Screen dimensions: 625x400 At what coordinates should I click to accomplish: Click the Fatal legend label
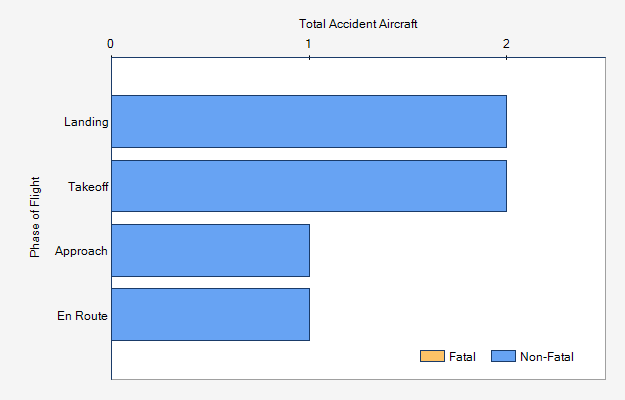click(462, 357)
